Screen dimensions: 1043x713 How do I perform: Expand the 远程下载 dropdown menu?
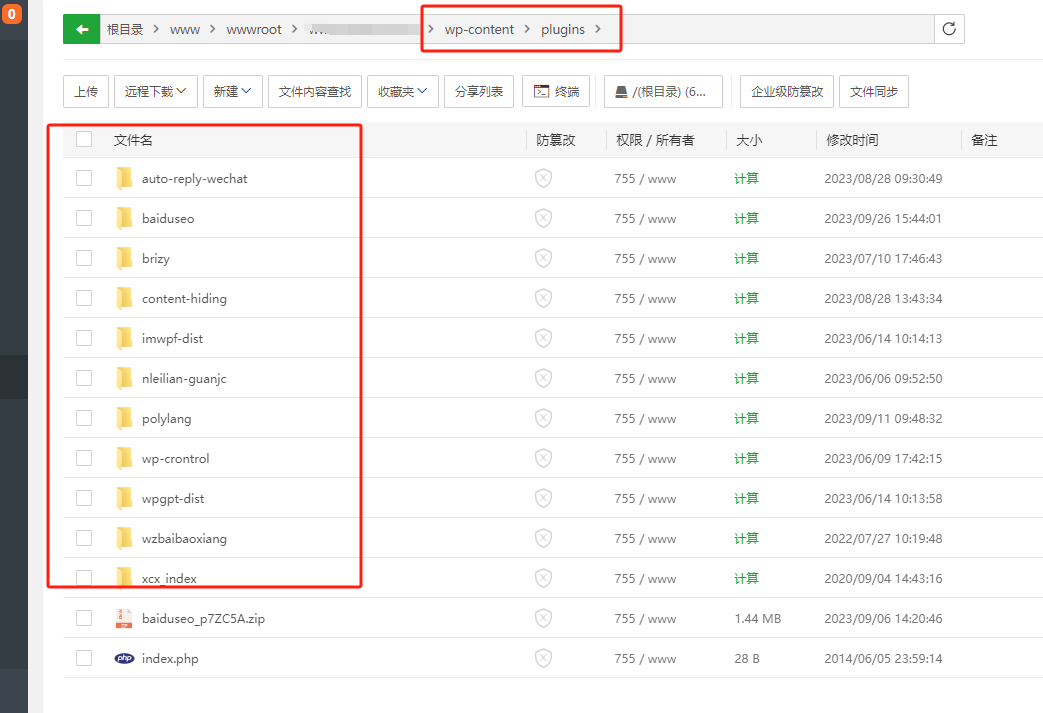pos(155,91)
